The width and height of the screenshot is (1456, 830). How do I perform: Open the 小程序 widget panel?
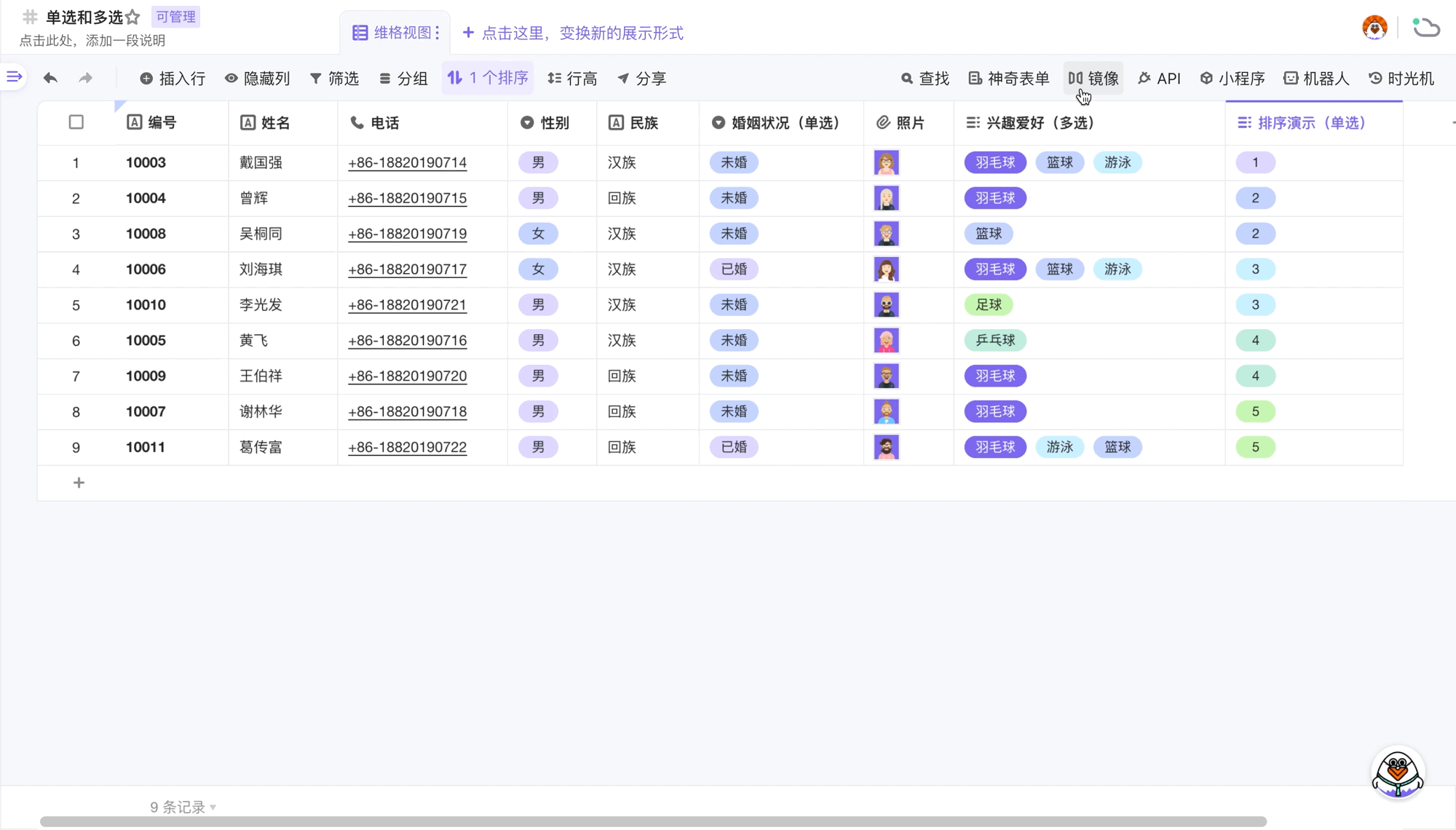(x=1232, y=79)
